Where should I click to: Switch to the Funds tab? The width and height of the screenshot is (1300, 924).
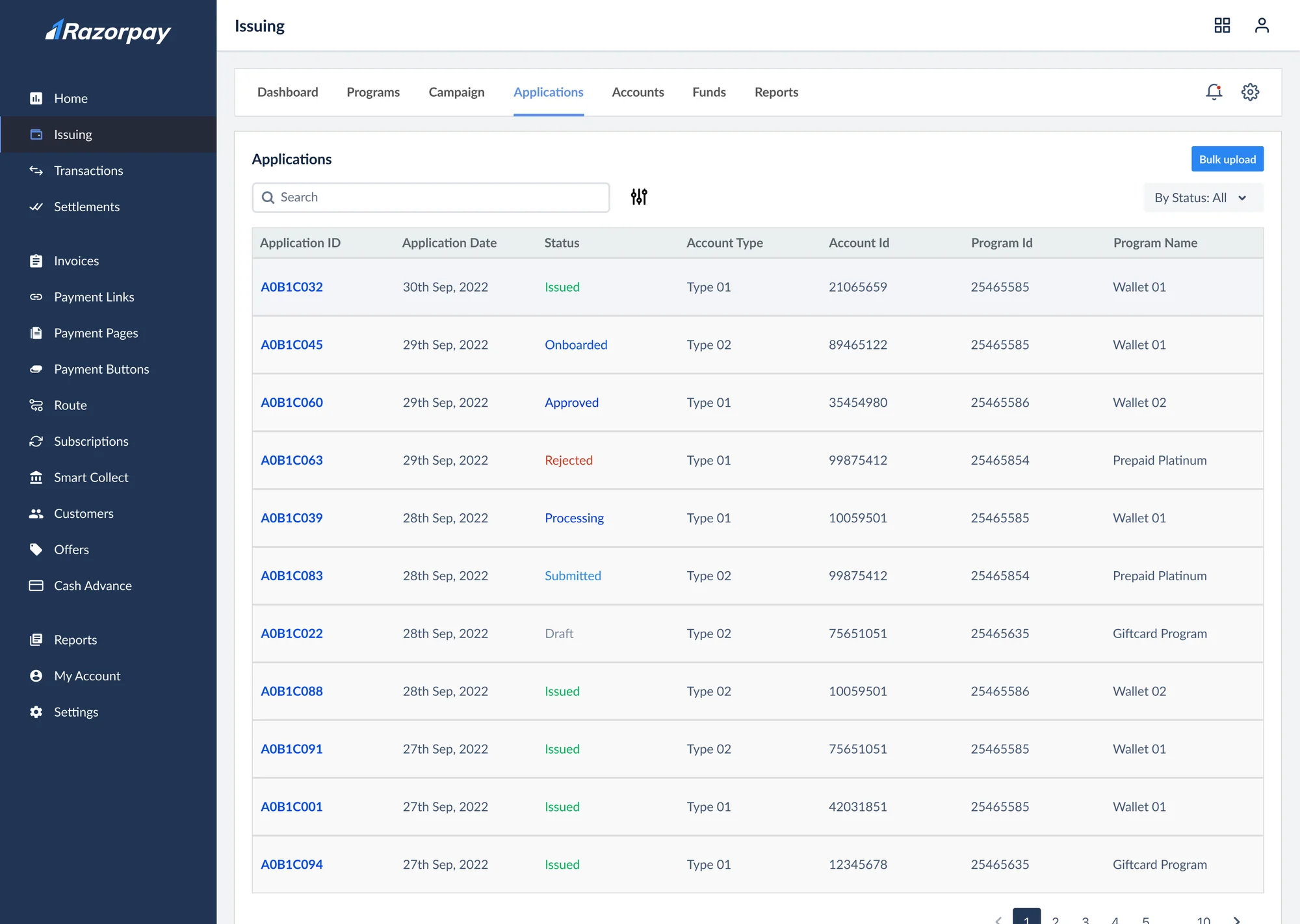(x=708, y=92)
